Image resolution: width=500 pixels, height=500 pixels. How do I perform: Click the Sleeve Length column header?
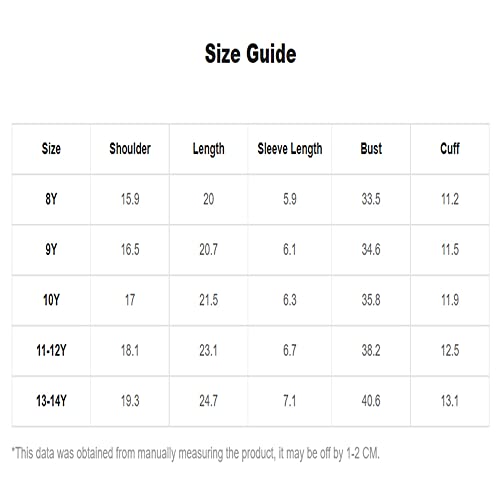point(290,149)
